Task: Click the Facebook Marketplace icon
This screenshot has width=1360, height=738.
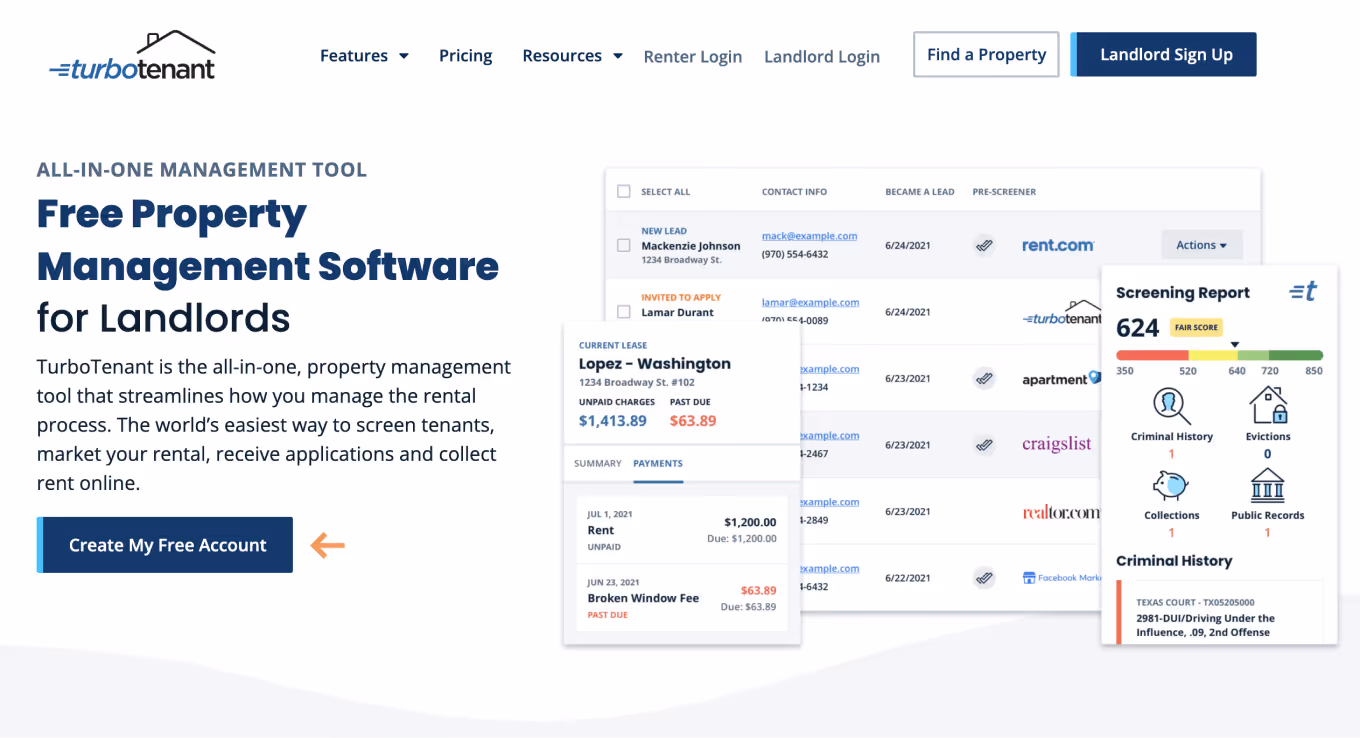Action: (x=1029, y=578)
